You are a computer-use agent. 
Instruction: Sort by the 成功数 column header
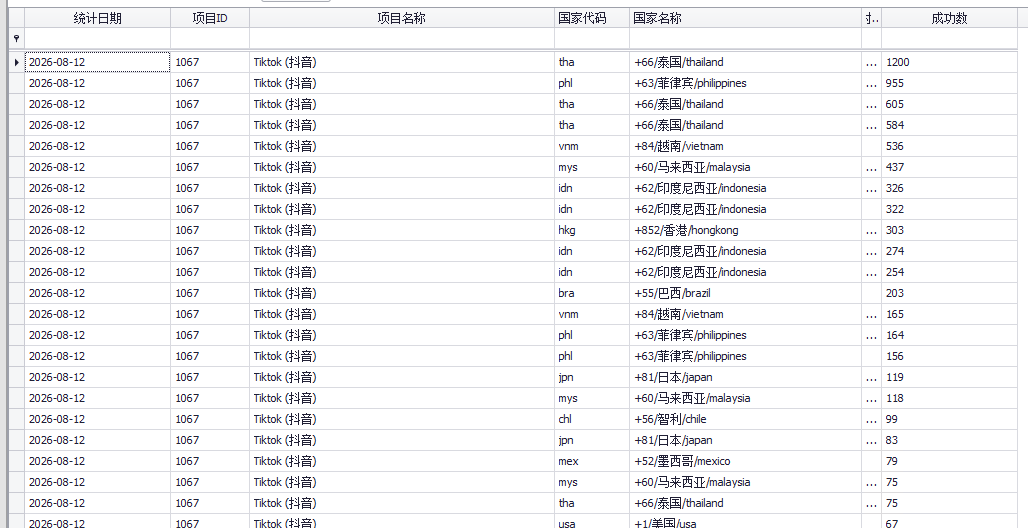pyautogui.click(x=949, y=18)
